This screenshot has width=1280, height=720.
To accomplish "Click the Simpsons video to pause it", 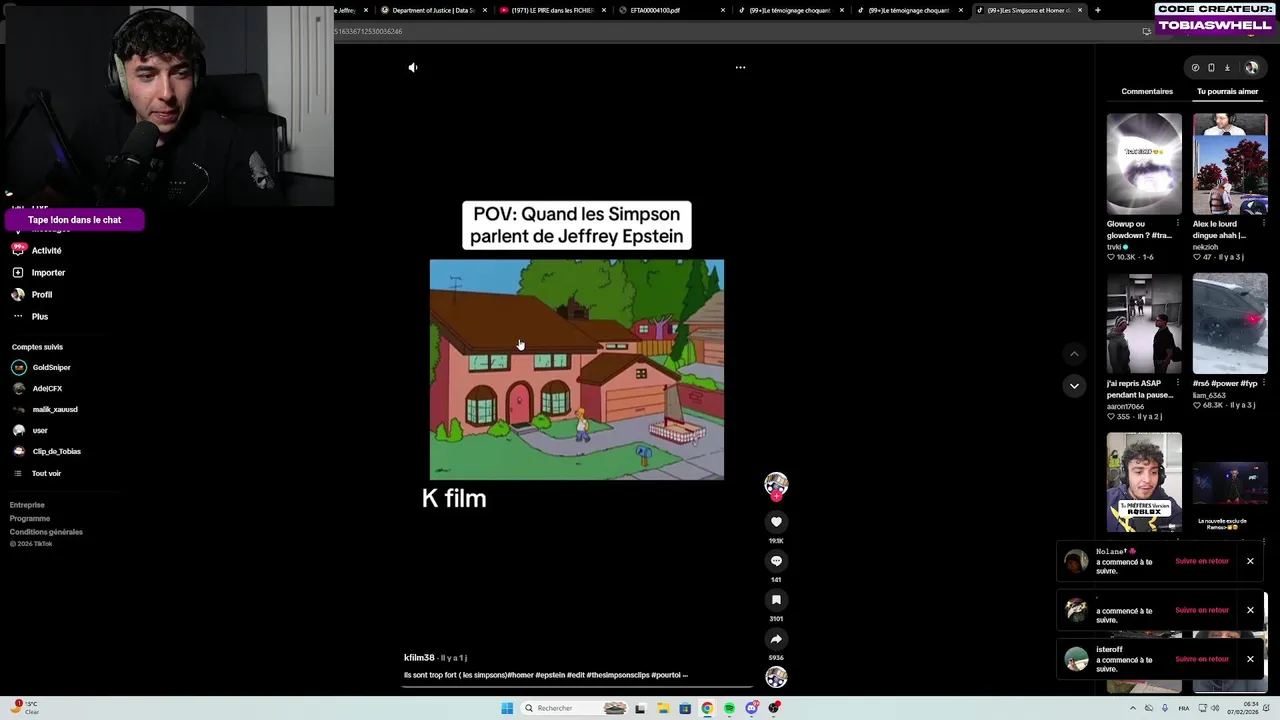I will 577,370.
